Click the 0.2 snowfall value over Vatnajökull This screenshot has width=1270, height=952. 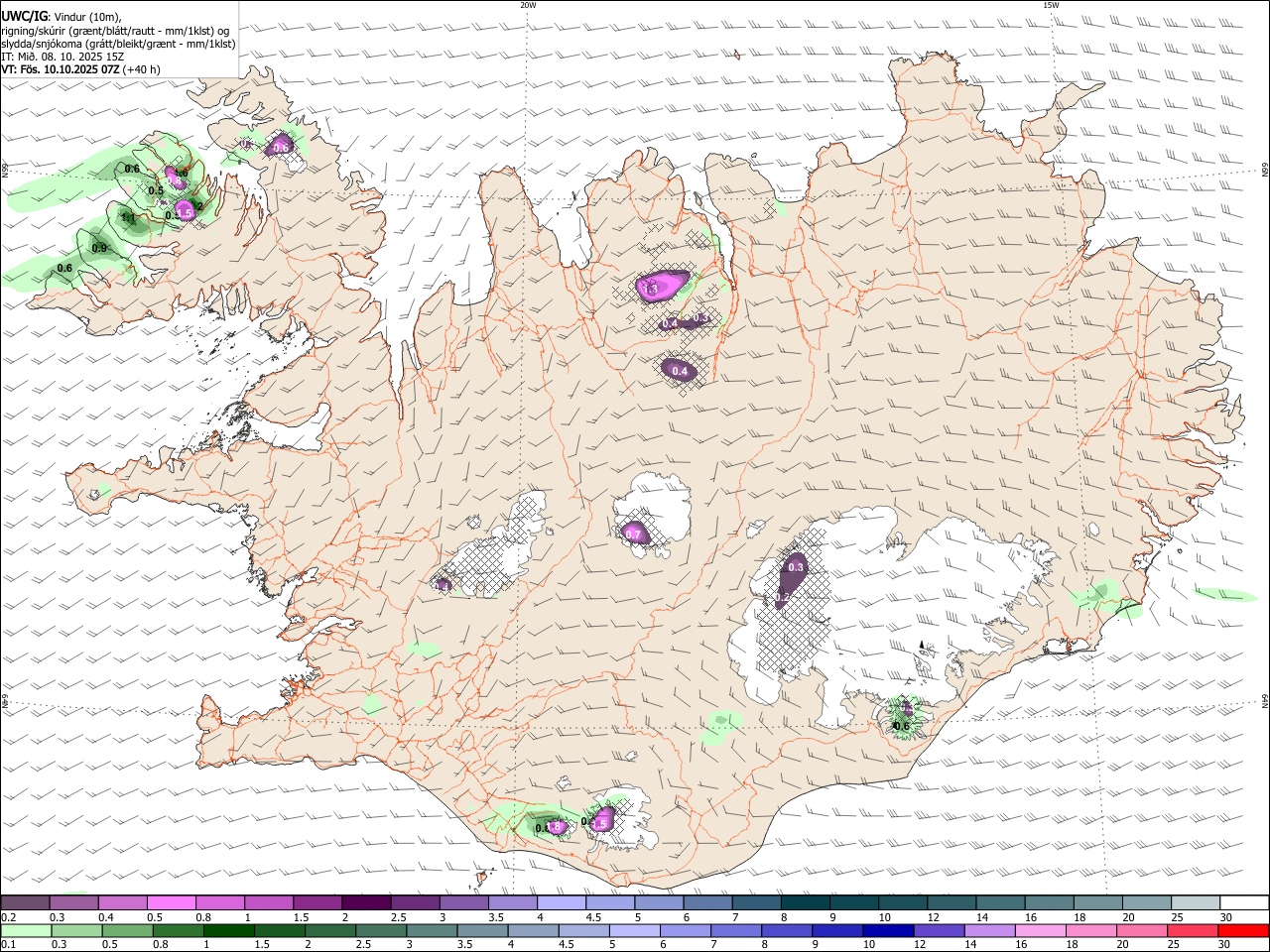point(782,597)
